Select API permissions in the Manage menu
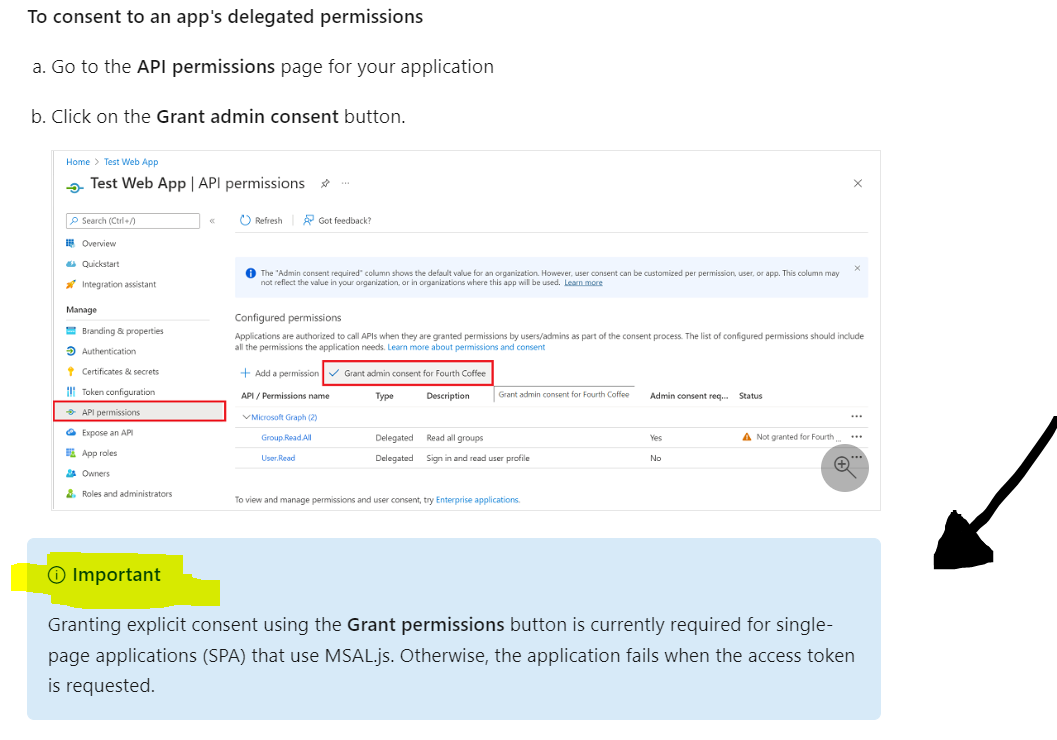This screenshot has height=740, width=1057. pos(140,412)
